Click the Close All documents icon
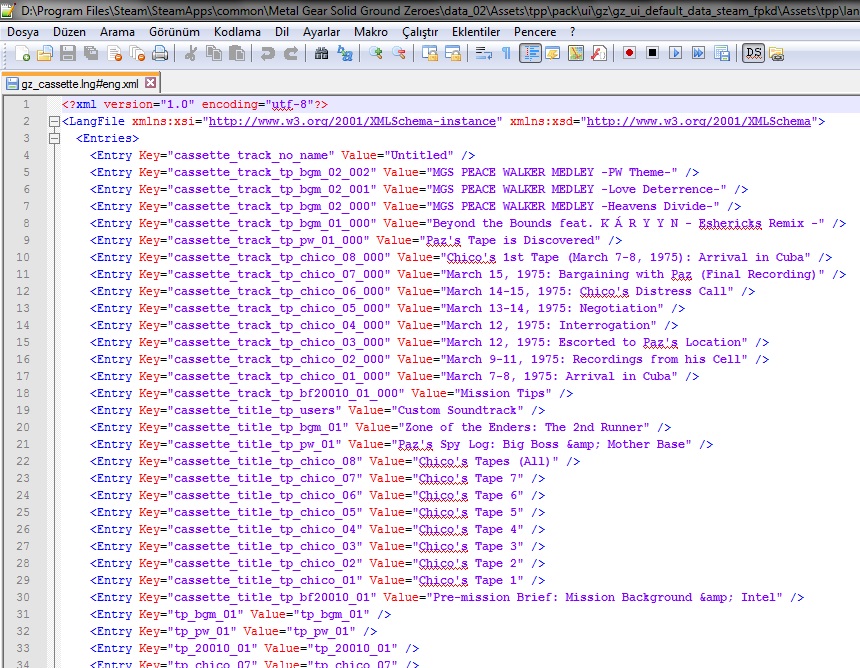 click(137, 53)
